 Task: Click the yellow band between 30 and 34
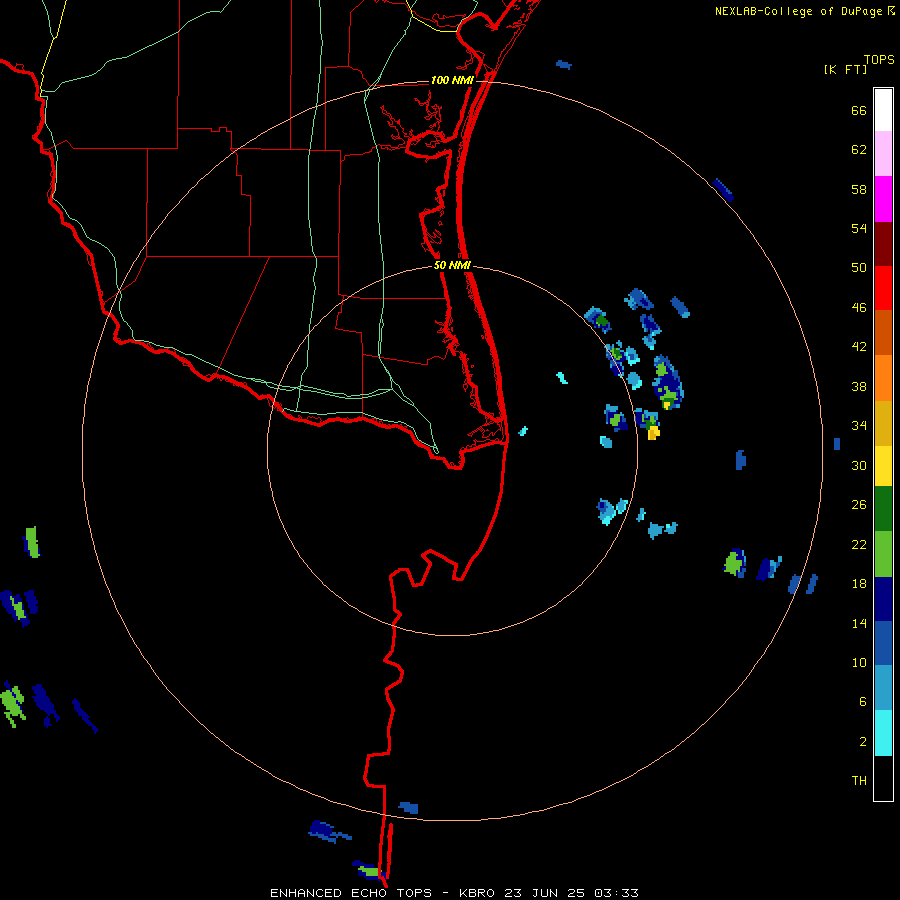(883, 466)
